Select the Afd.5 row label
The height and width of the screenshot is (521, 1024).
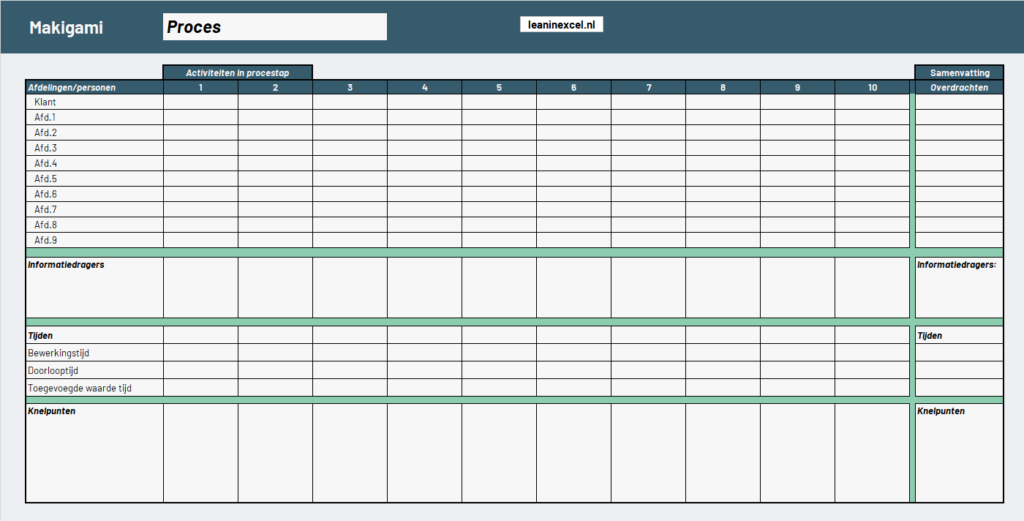click(46, 179)
